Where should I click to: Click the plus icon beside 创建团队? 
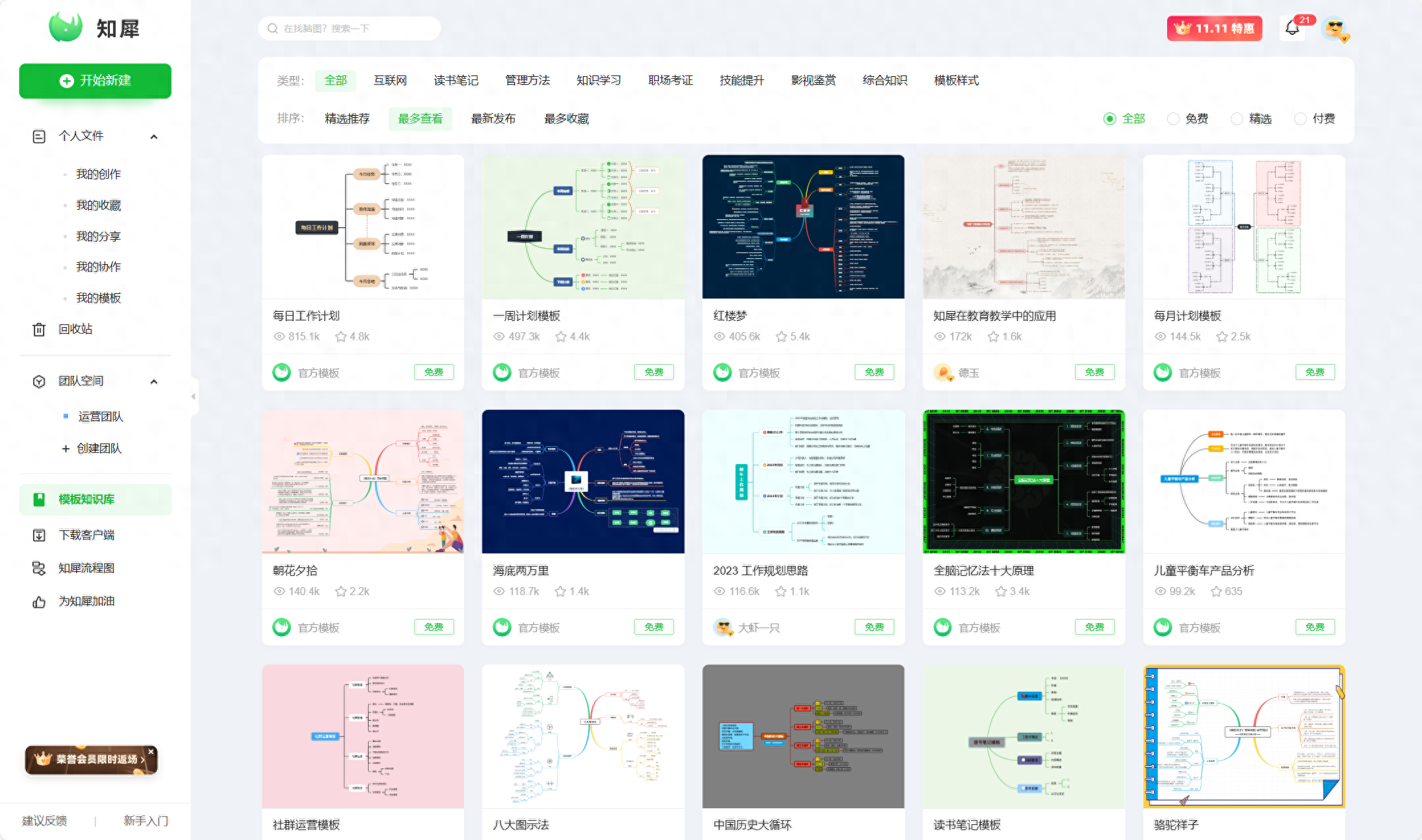(66, 449)
